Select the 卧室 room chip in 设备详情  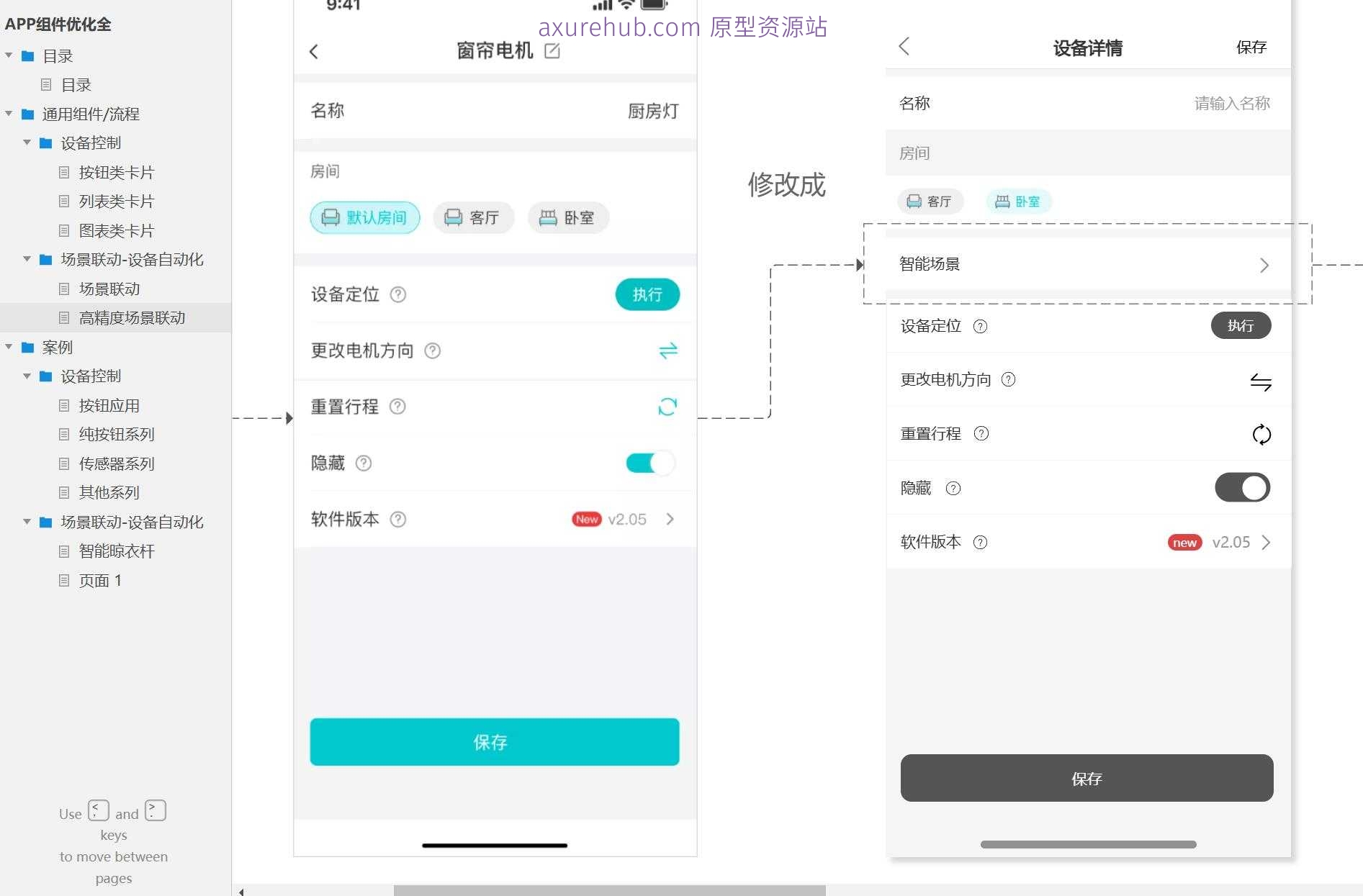click(x=1017, y=202)
